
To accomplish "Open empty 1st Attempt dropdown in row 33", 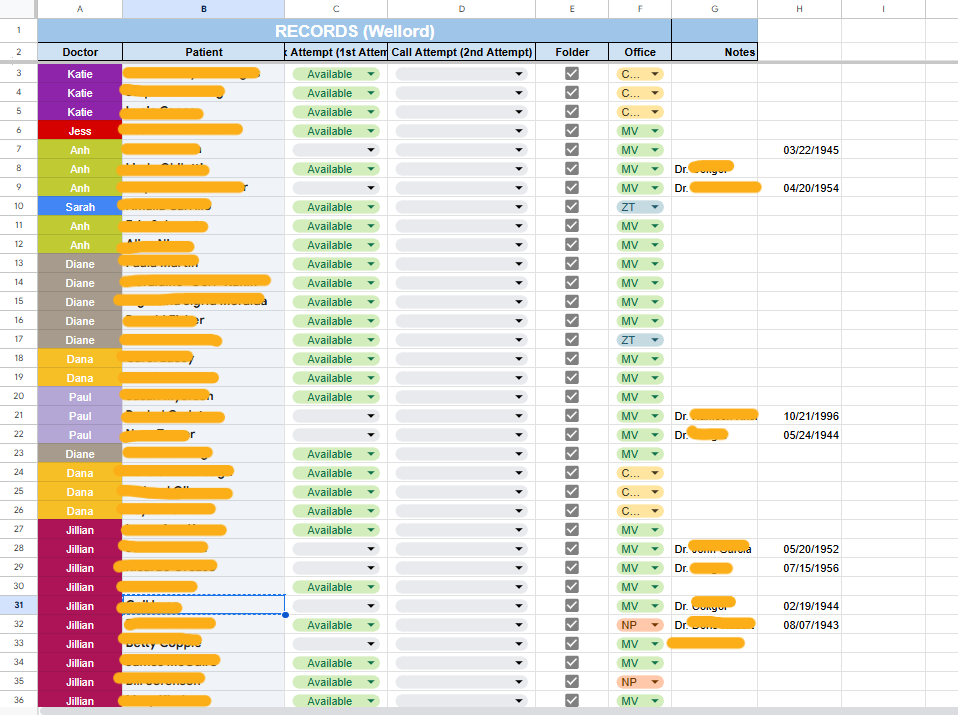I will 336,644.
